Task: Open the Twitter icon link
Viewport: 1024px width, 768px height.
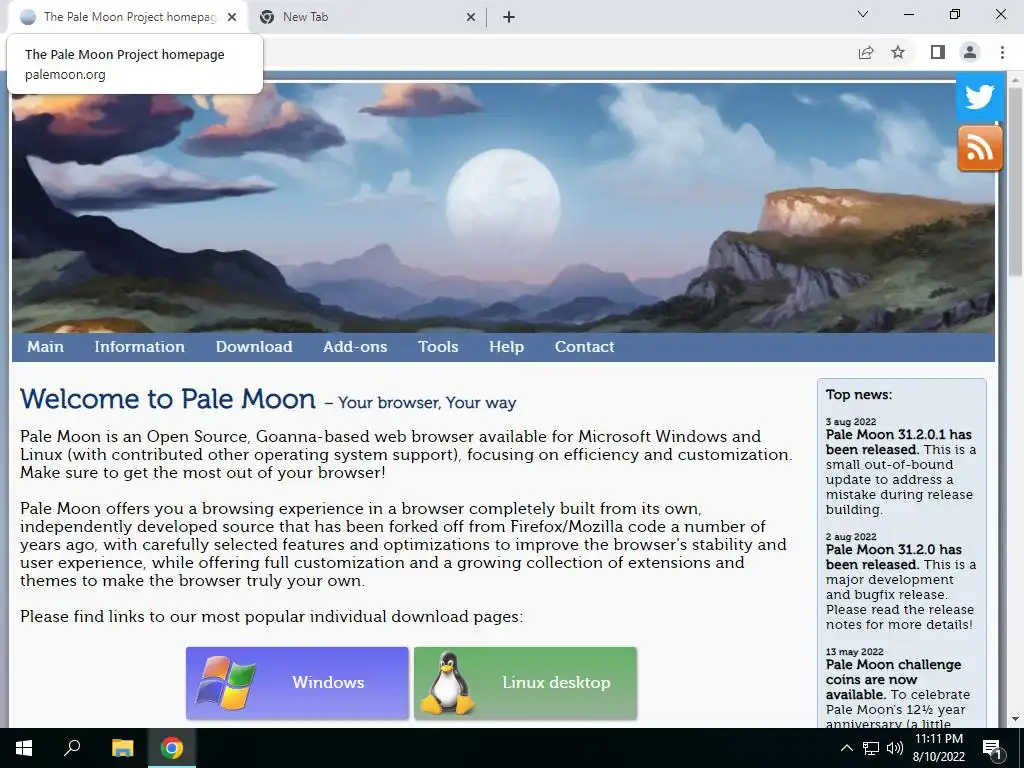Action: coord(980,97)
